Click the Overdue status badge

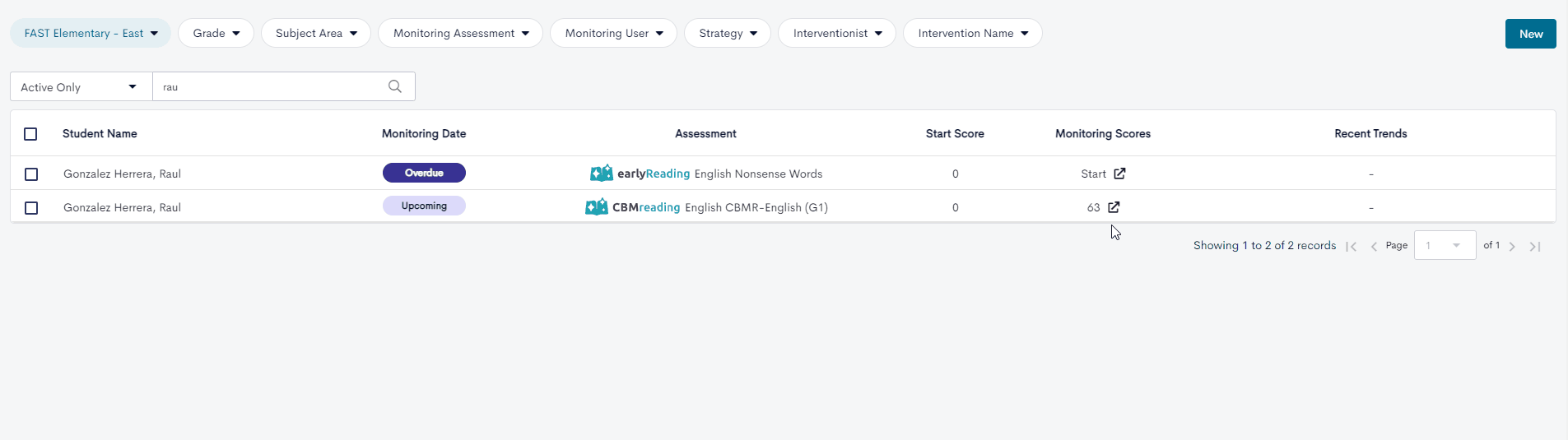point(424,173)
